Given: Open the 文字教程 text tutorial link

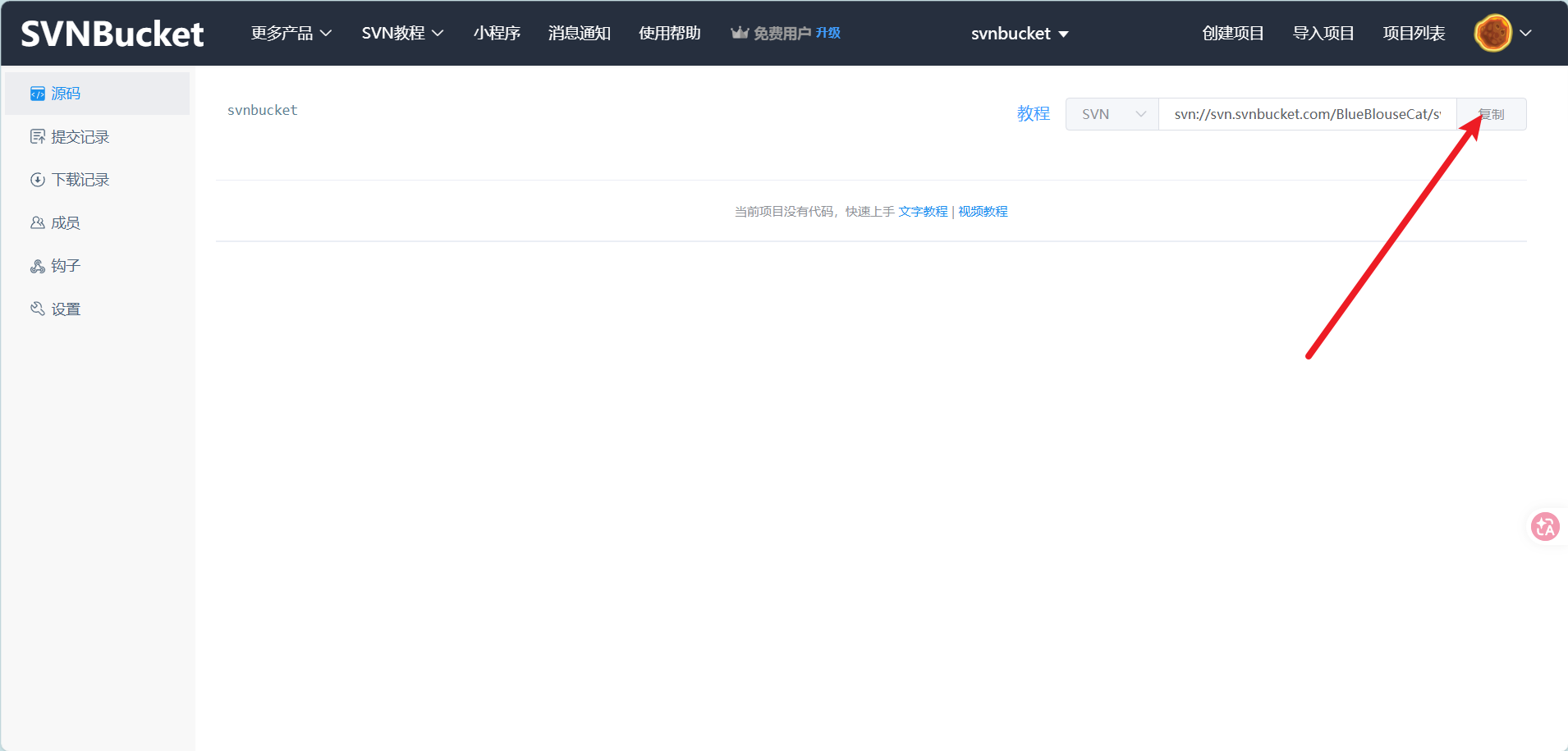Looking at the screenshot, I should click(x=923, y=212).
